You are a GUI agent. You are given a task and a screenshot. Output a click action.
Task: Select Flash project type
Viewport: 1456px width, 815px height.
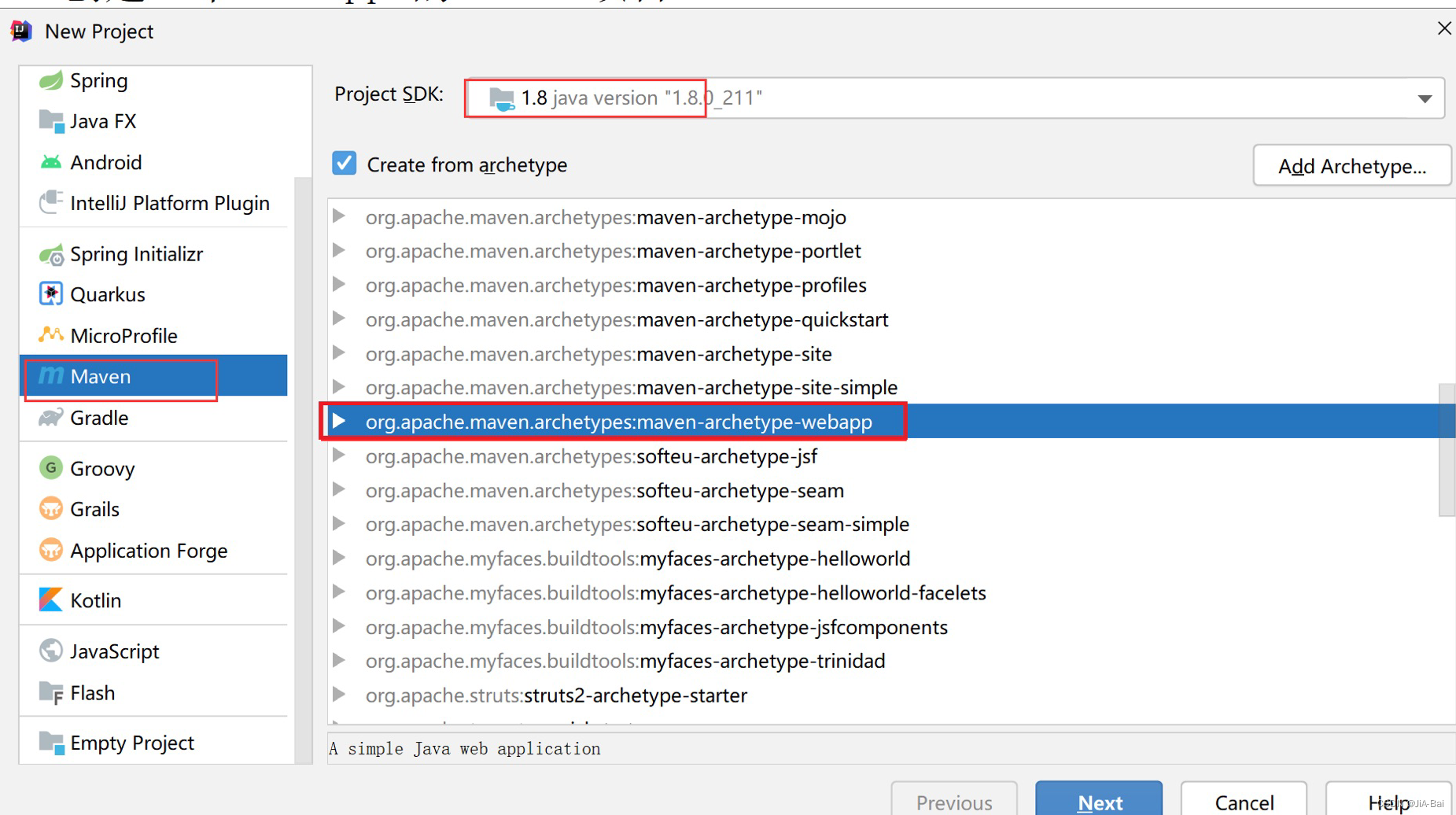(x=153, y=692)
